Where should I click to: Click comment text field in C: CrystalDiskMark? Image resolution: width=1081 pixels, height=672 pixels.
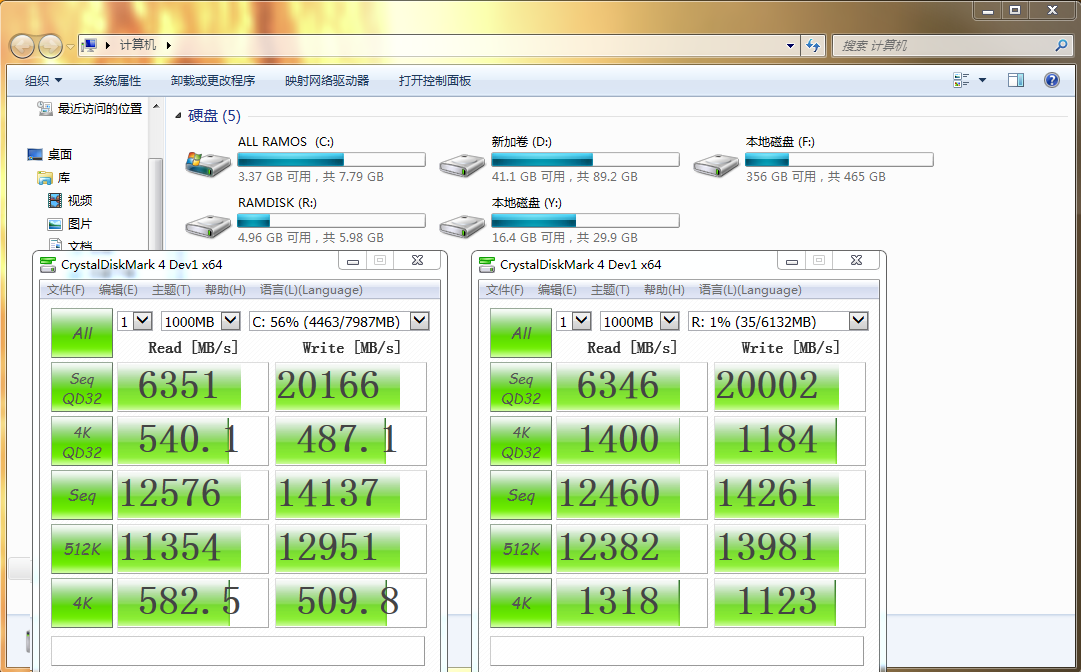click(238, 651)
